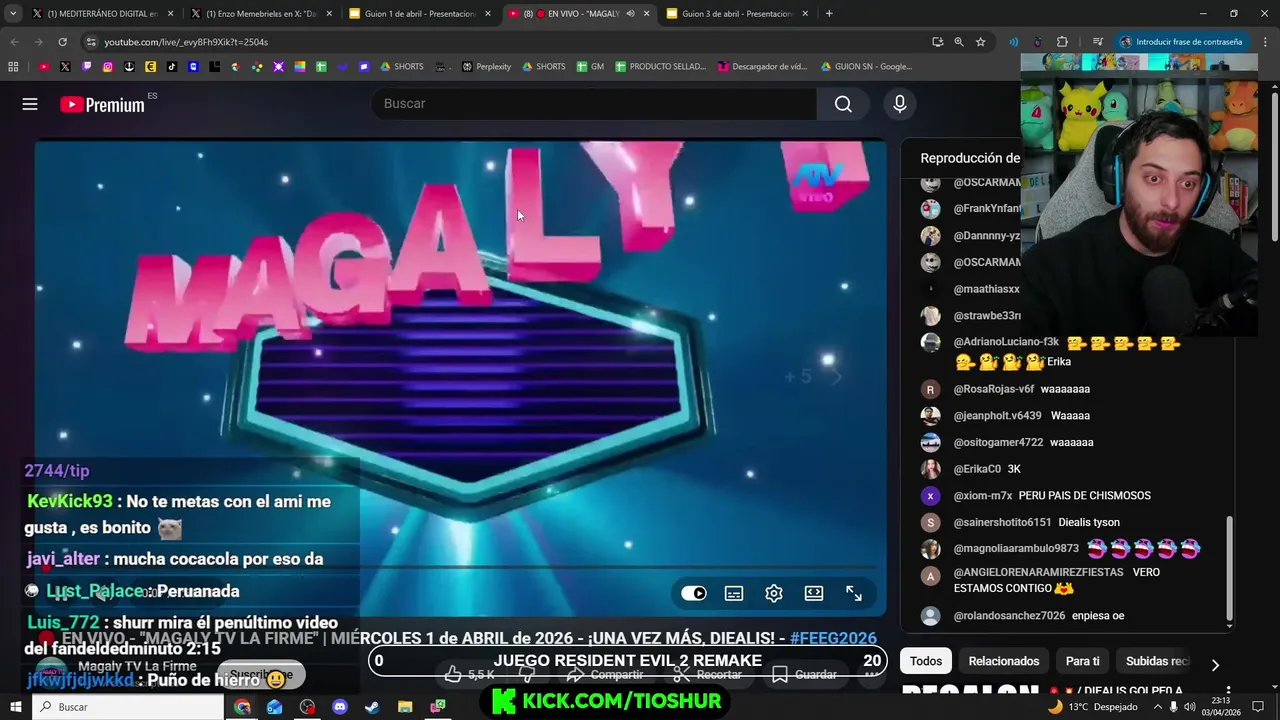This screenshot has width=1280, height=720.
Task: Open media controls in Chrome toolbar
Action: click(x=1097, y=42)
